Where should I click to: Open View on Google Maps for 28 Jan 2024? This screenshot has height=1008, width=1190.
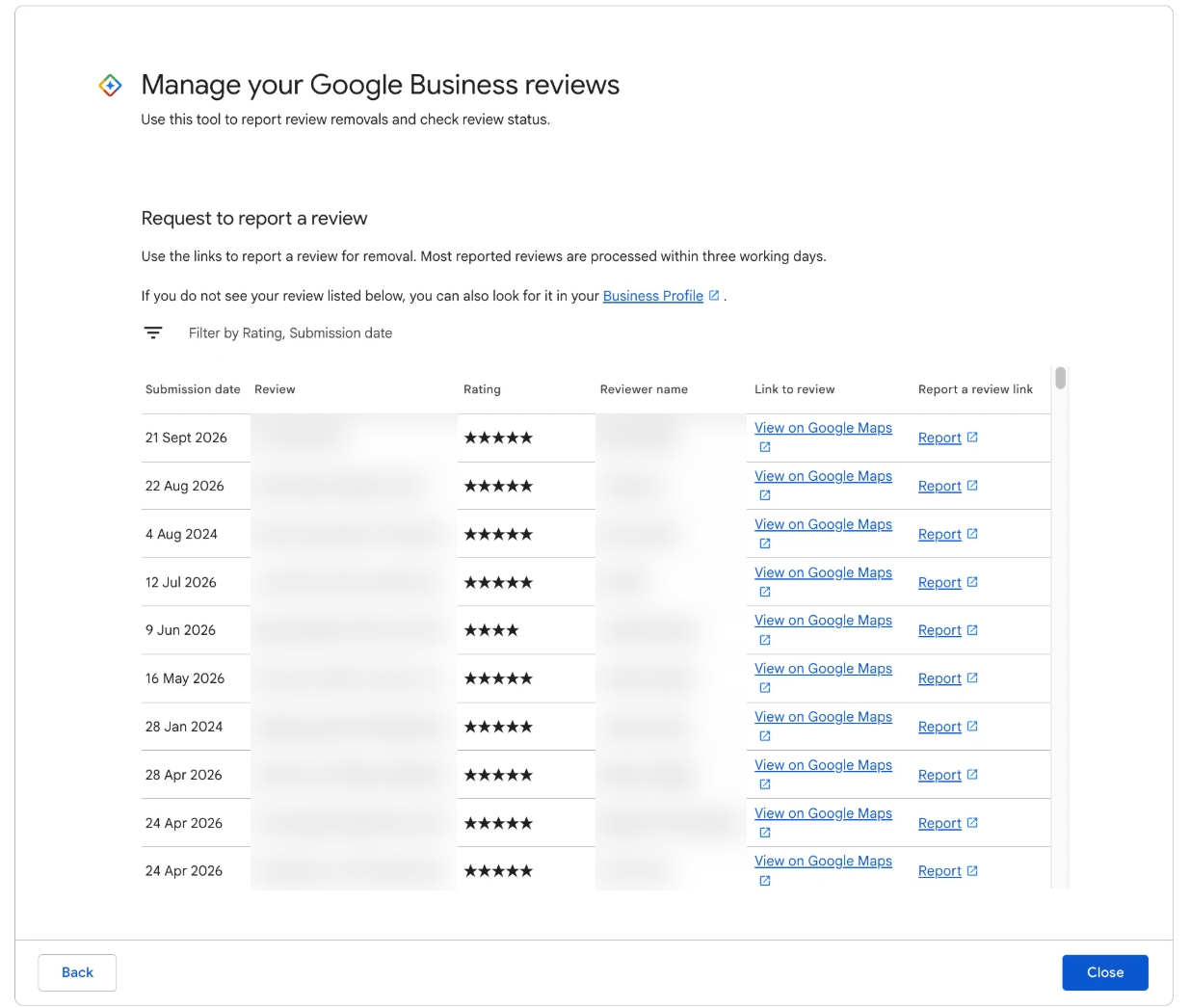coord(823,717)
